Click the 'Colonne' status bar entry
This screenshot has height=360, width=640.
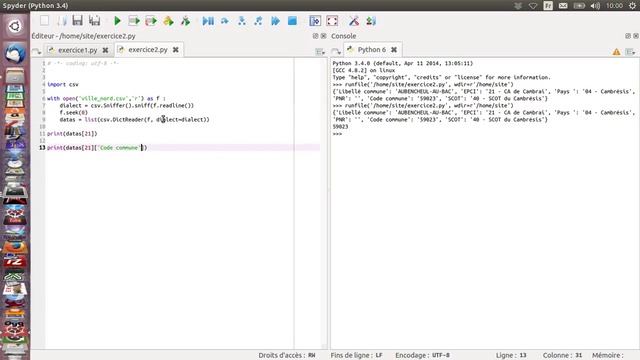click(x=562, y=355)
